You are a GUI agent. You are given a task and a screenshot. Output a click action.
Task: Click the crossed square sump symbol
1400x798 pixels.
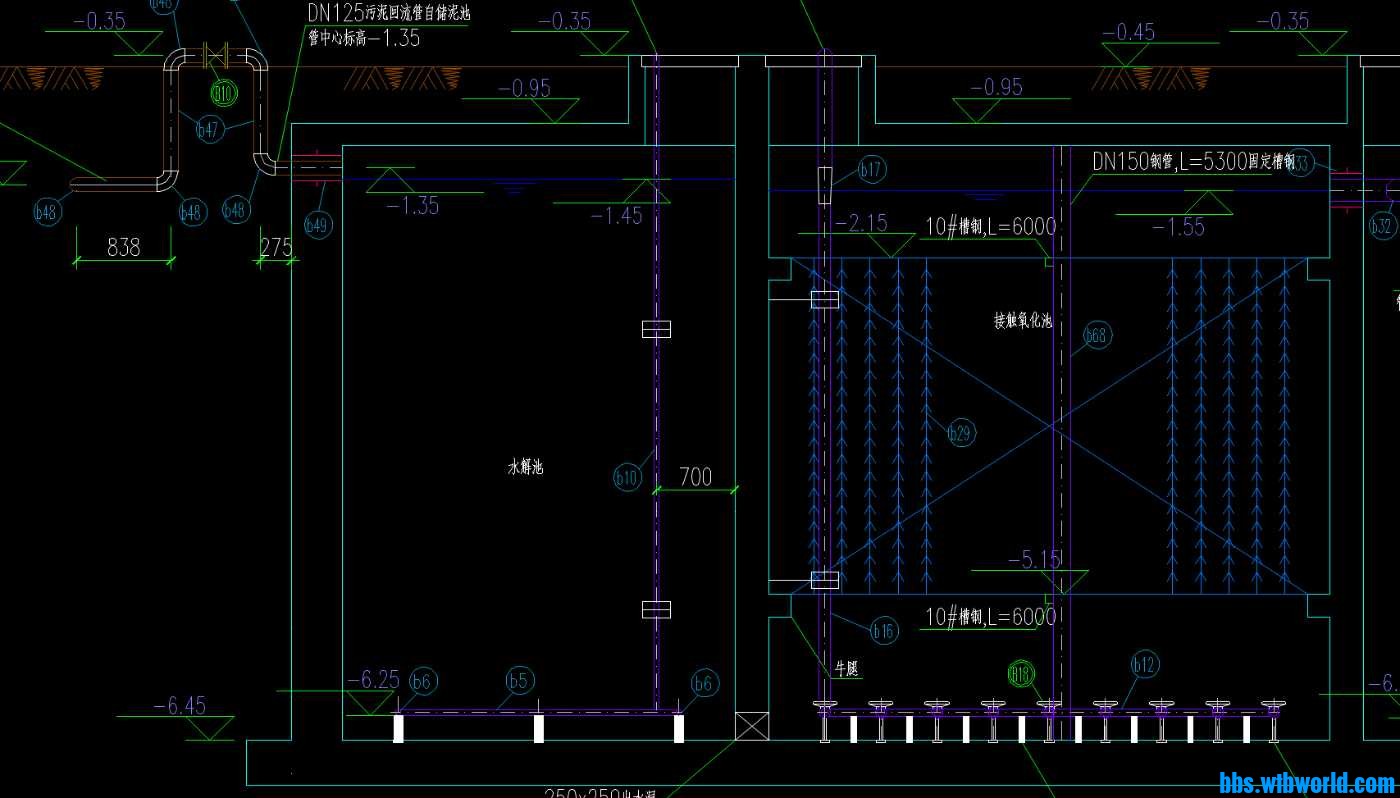click(750, 726)
